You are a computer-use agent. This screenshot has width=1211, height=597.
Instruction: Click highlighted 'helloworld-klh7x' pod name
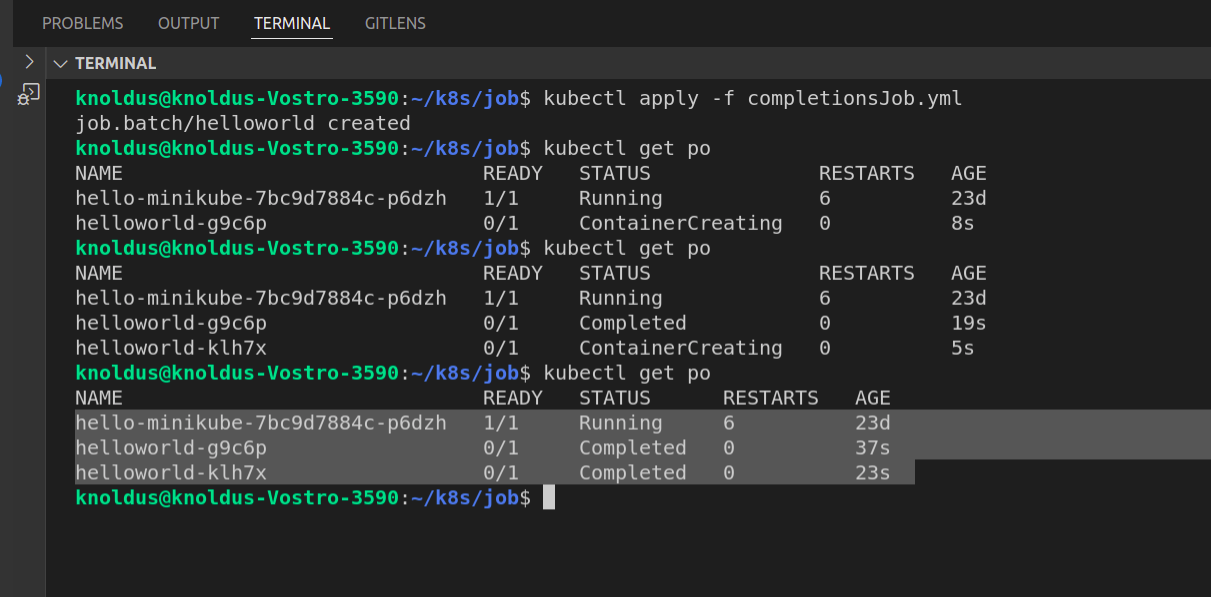pos(171,473)
